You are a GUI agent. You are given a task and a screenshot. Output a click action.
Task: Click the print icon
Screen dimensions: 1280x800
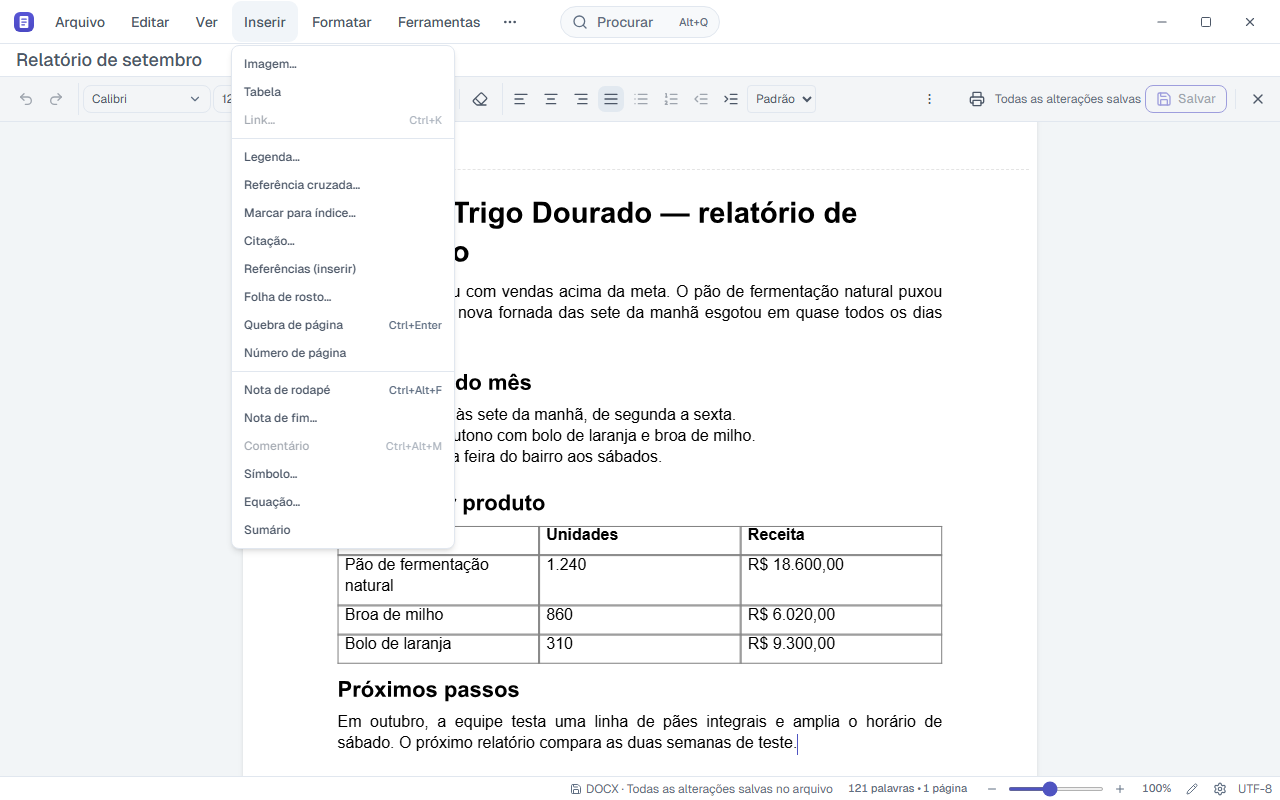[x=977, y=99]
